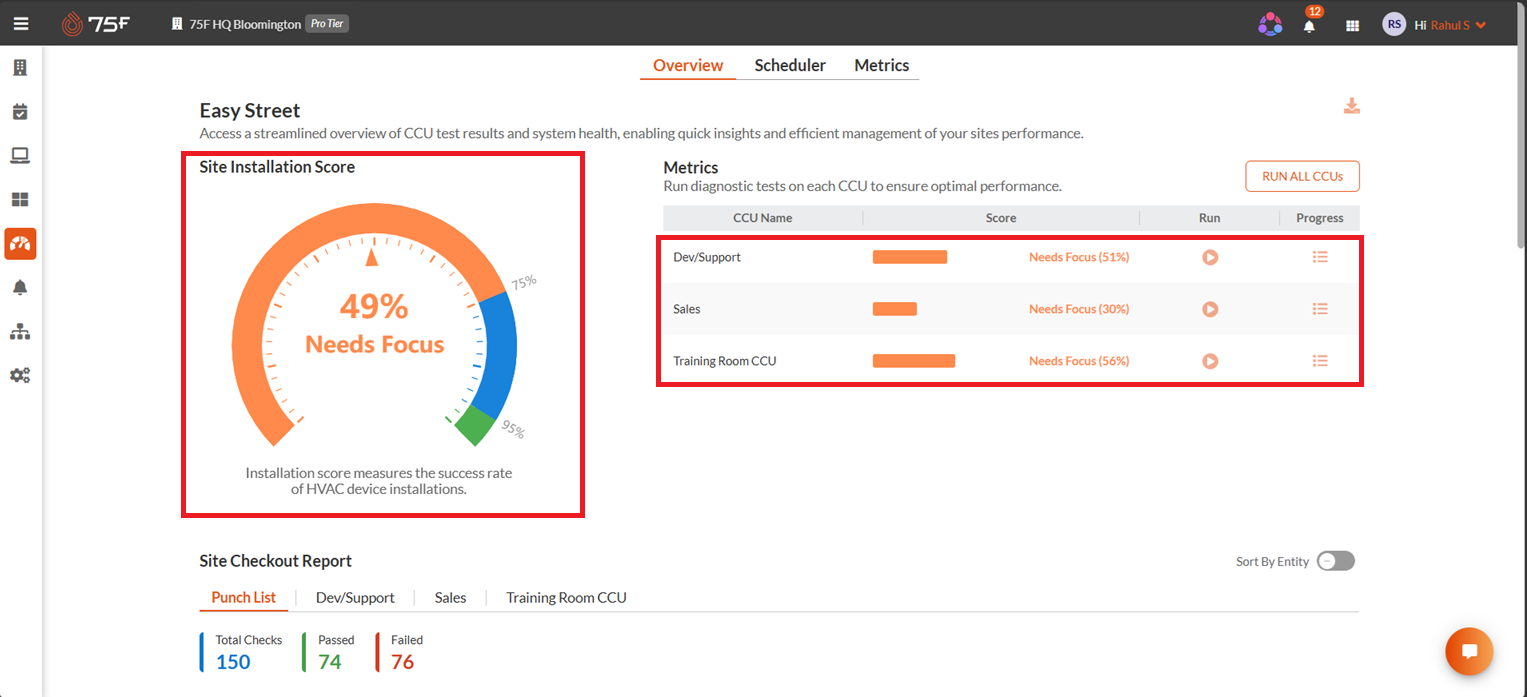Expand the user dropdown arrow next to Rahul S

1481,26
